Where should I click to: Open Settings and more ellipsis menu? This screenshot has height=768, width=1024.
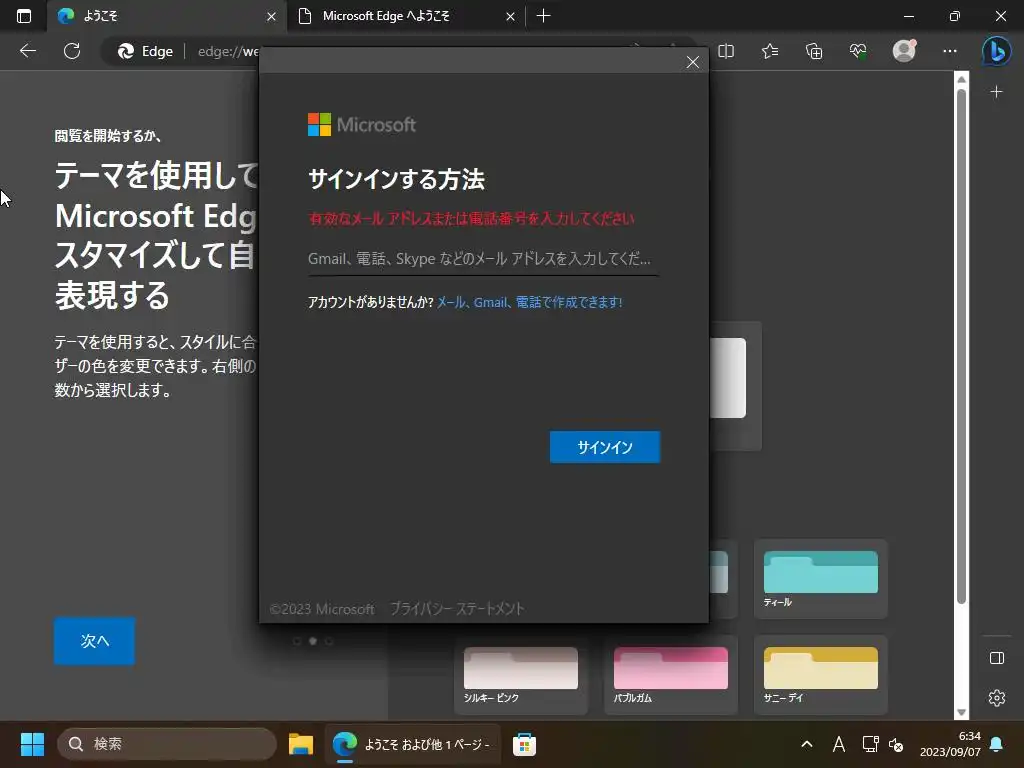point(950,51)
